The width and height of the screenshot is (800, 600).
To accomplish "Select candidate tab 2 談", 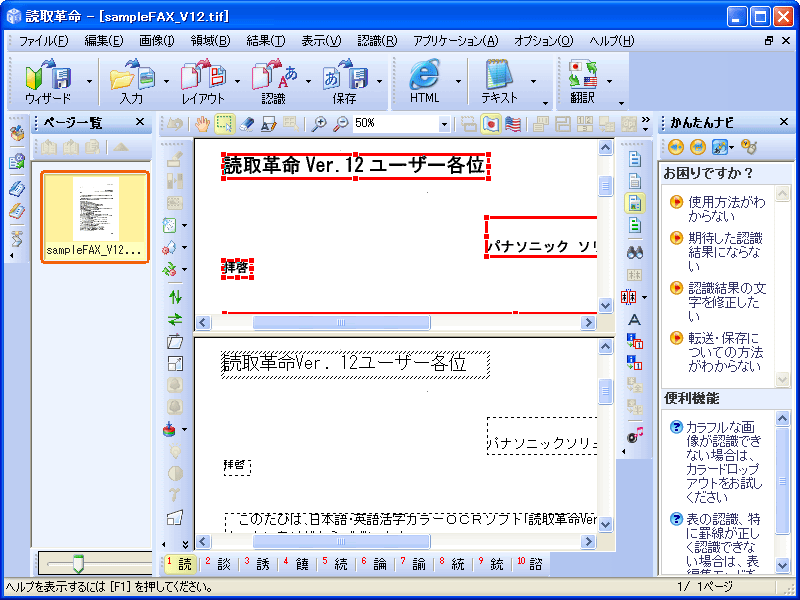I will [x=218, y=564].
